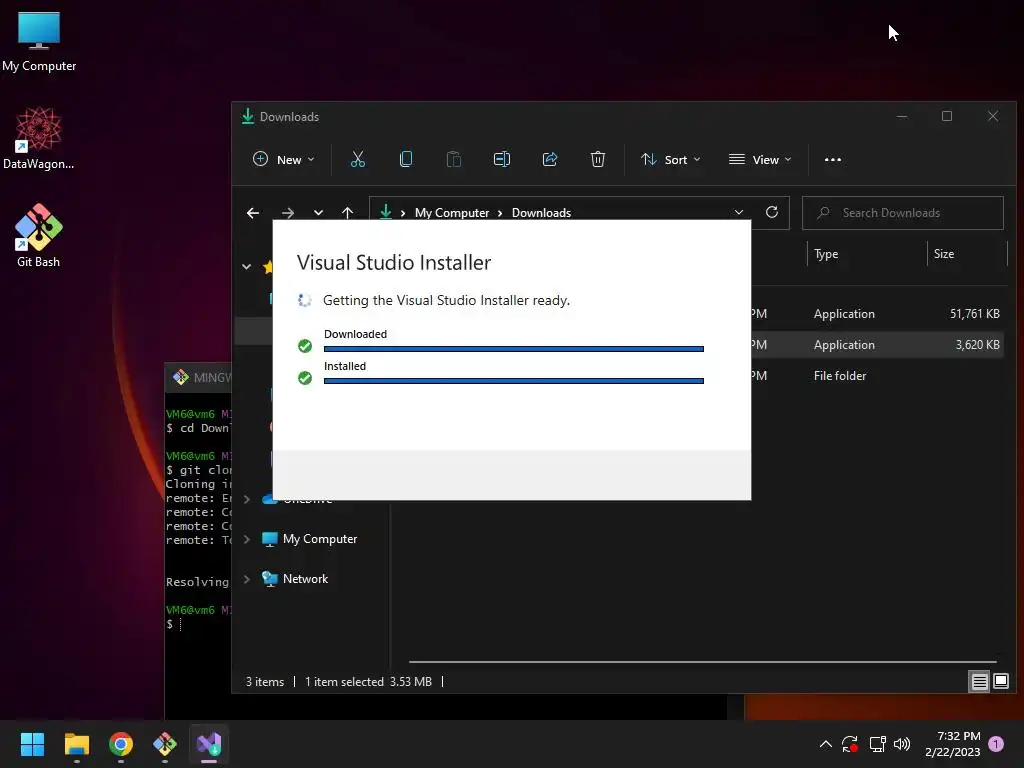Switch to large thumbnails view icon

tap(1000, 682)
